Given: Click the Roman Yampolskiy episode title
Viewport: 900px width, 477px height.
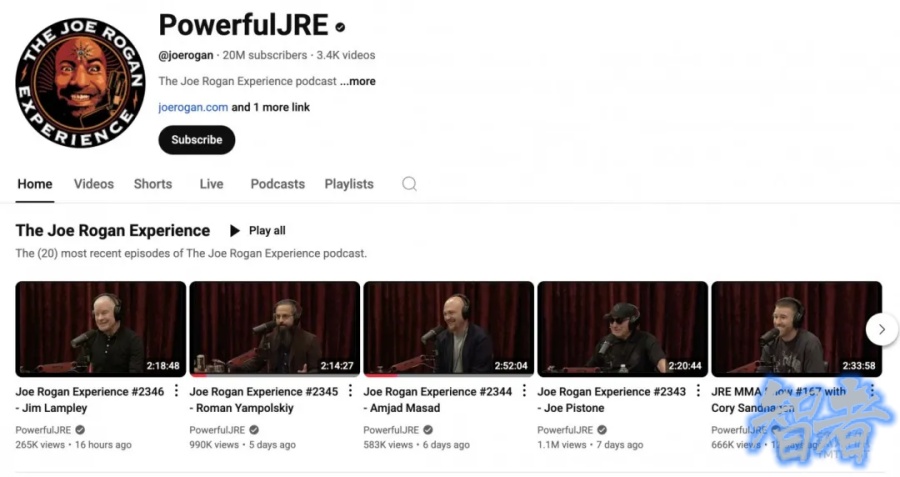Looking at the screenshot, I should pos(263,400).
